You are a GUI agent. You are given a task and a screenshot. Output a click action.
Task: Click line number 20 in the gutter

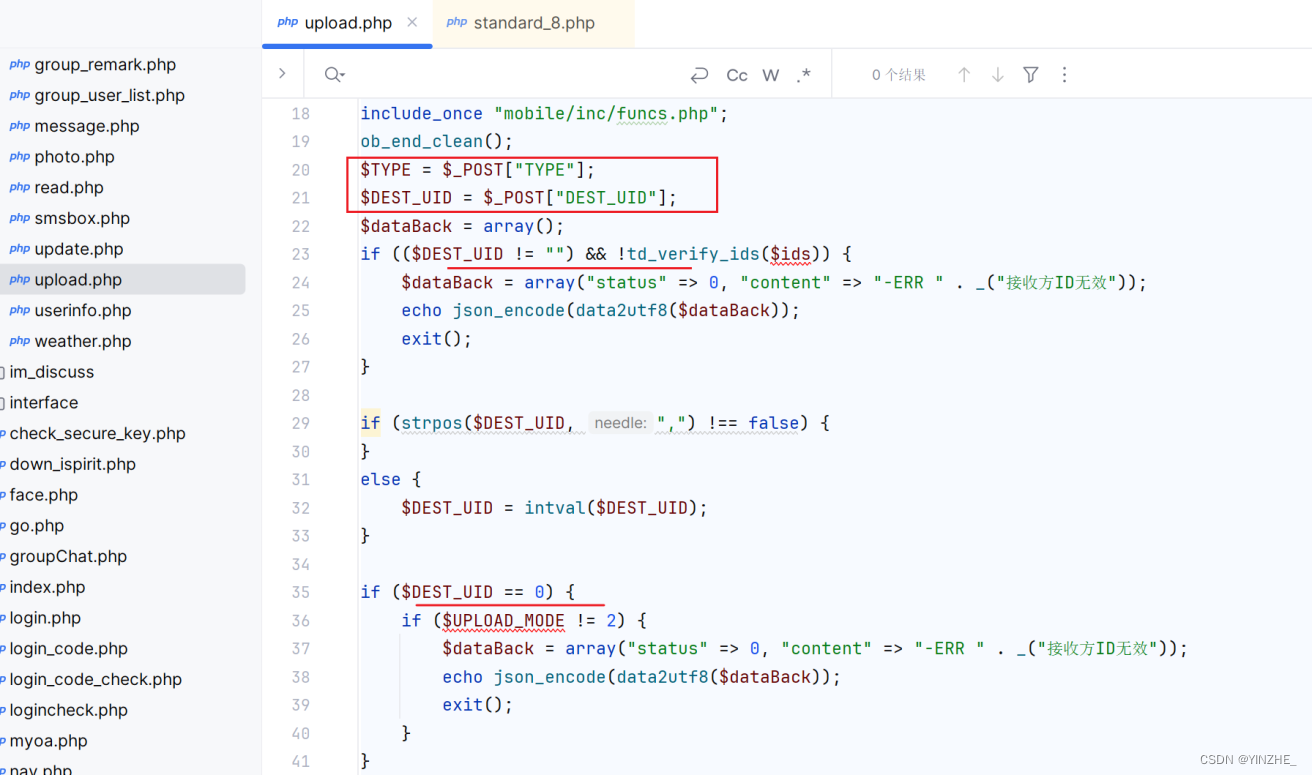(301, 170)
